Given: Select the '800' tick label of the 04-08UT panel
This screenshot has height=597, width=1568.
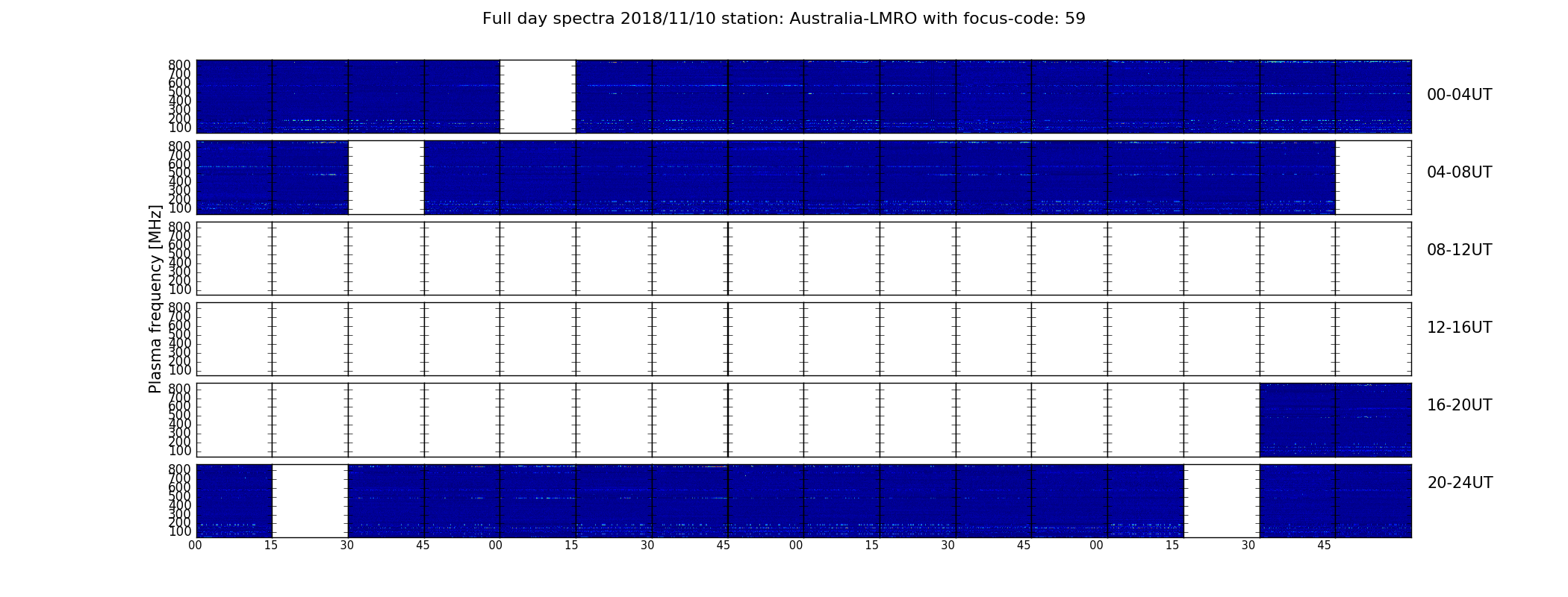Looking at the screenshot, I should (180, 146).
